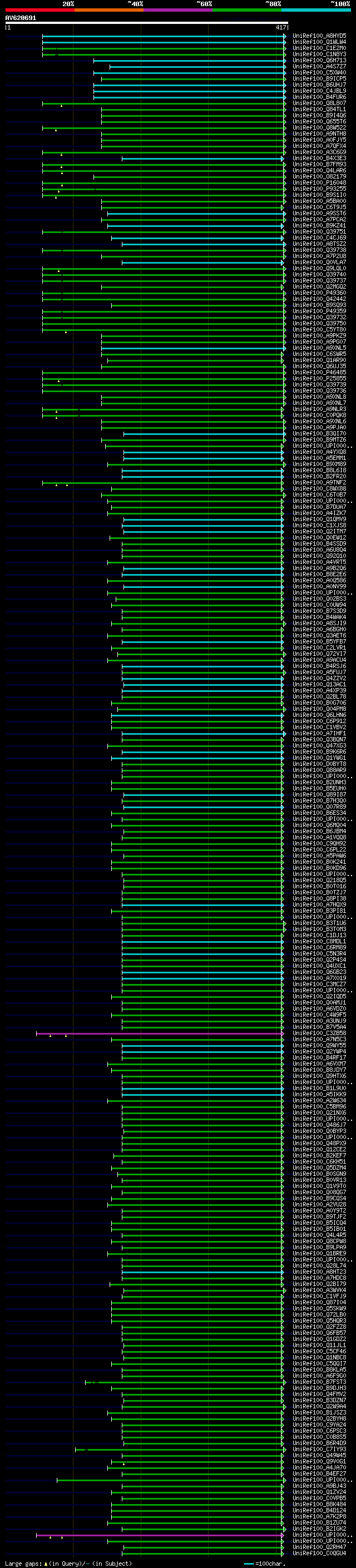The width and height of the screenshot is (356, 1568).
Task: Select label UniRef100_B4RSJ6
Action: coord(319,666)
